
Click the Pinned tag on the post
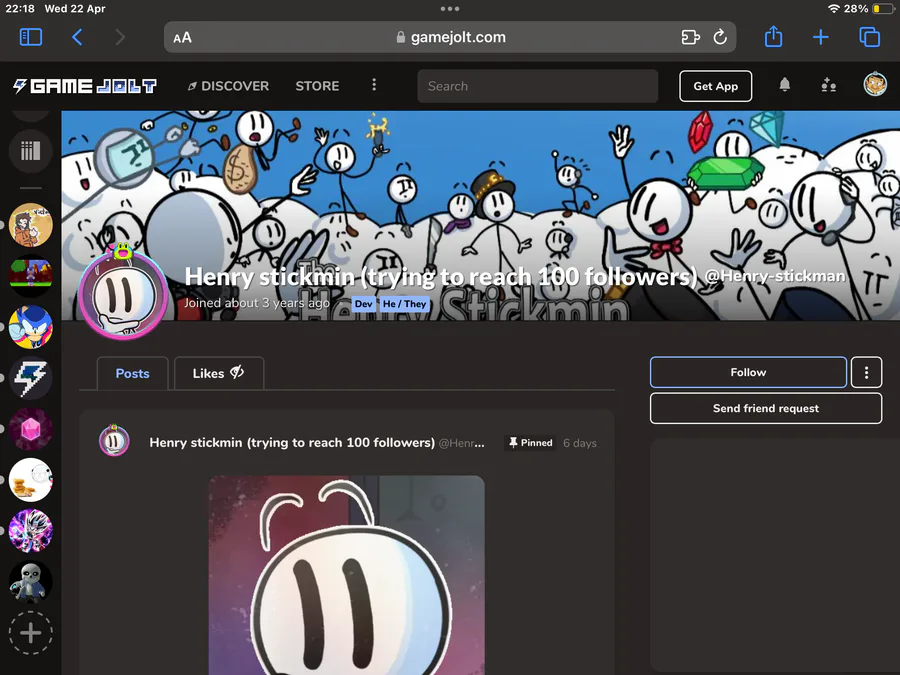(530, 443)
